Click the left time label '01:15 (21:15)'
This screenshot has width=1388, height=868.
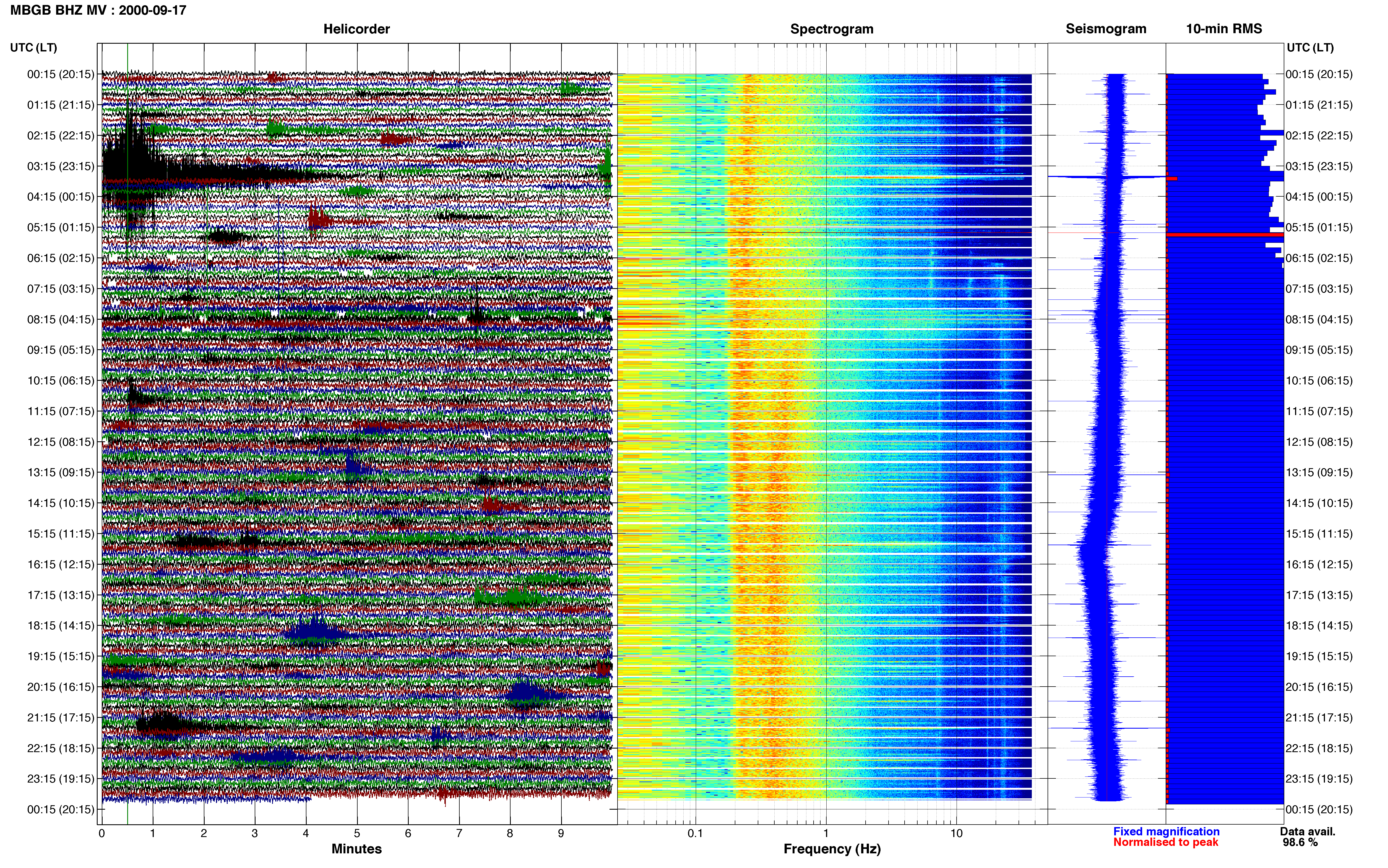coord(61,105)
